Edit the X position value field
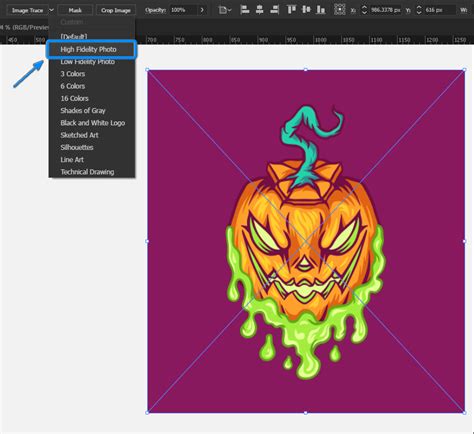Viewport: 474px width, 434px height. pyautogui.click(x=386, y=10)
